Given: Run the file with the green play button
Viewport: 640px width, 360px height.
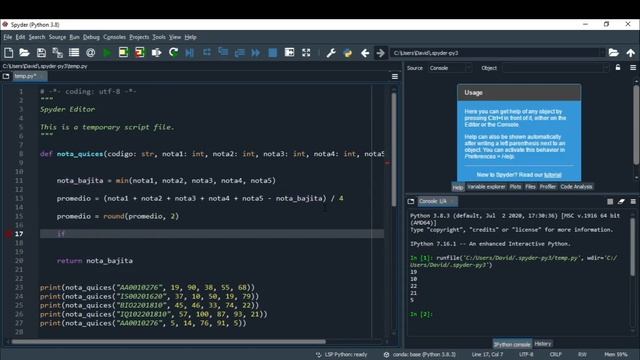Looking at the screenshot, I should (107, 53).
